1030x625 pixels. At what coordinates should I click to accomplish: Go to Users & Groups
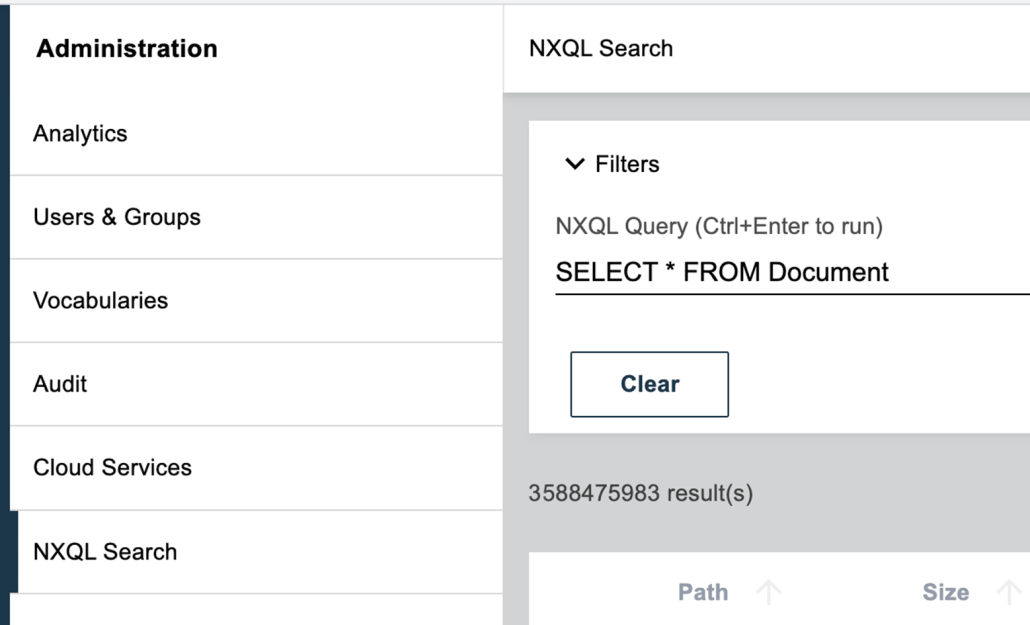[x=256, y=217]
